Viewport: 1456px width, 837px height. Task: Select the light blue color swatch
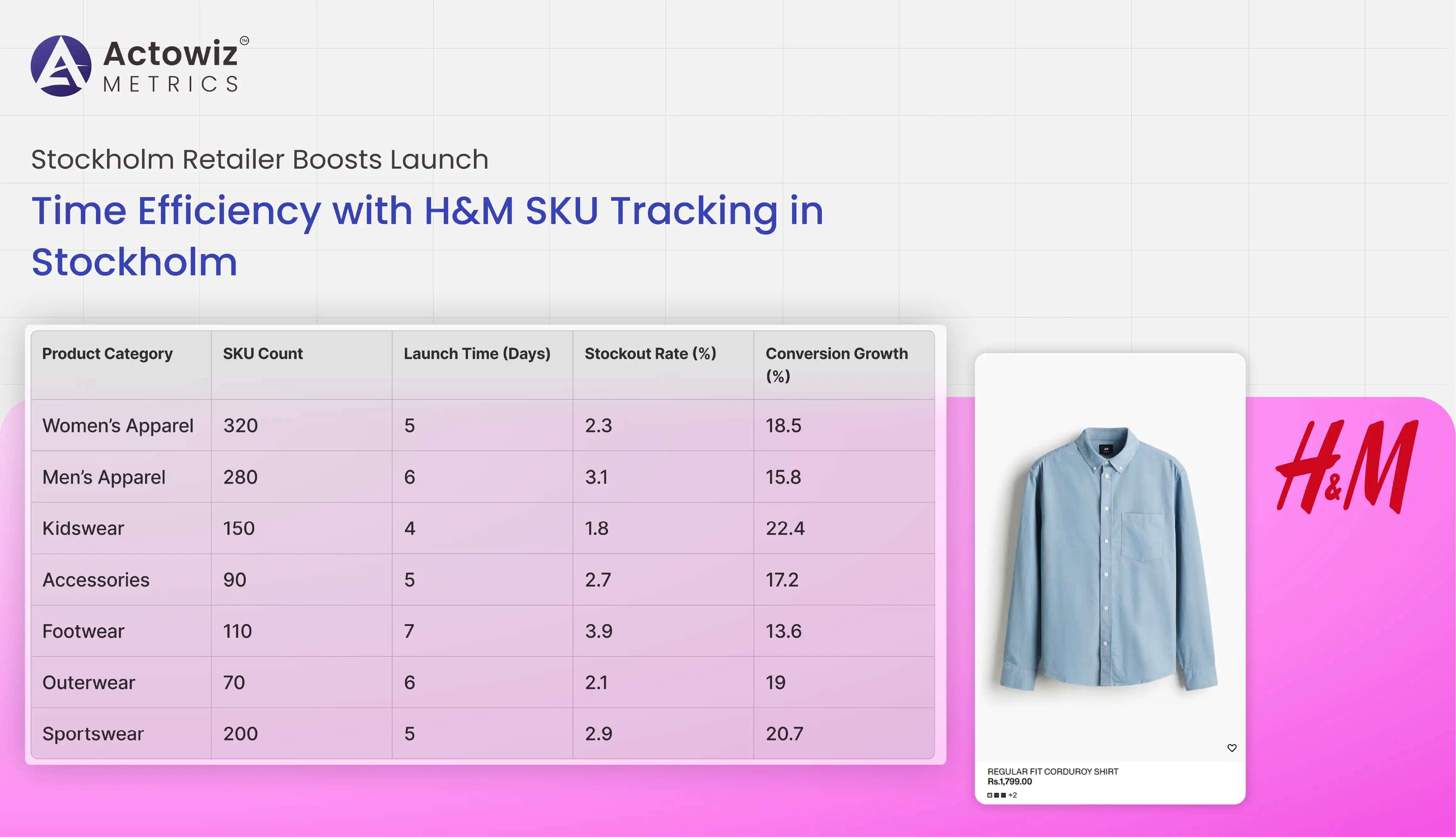[990, 795]
